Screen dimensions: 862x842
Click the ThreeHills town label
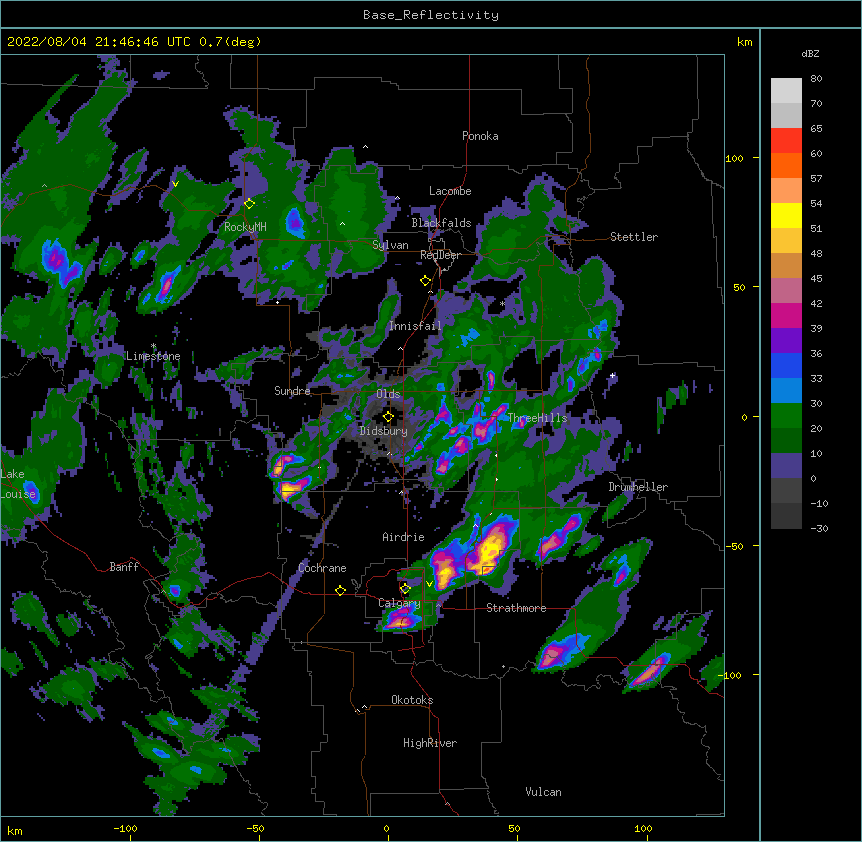(537, 418)
